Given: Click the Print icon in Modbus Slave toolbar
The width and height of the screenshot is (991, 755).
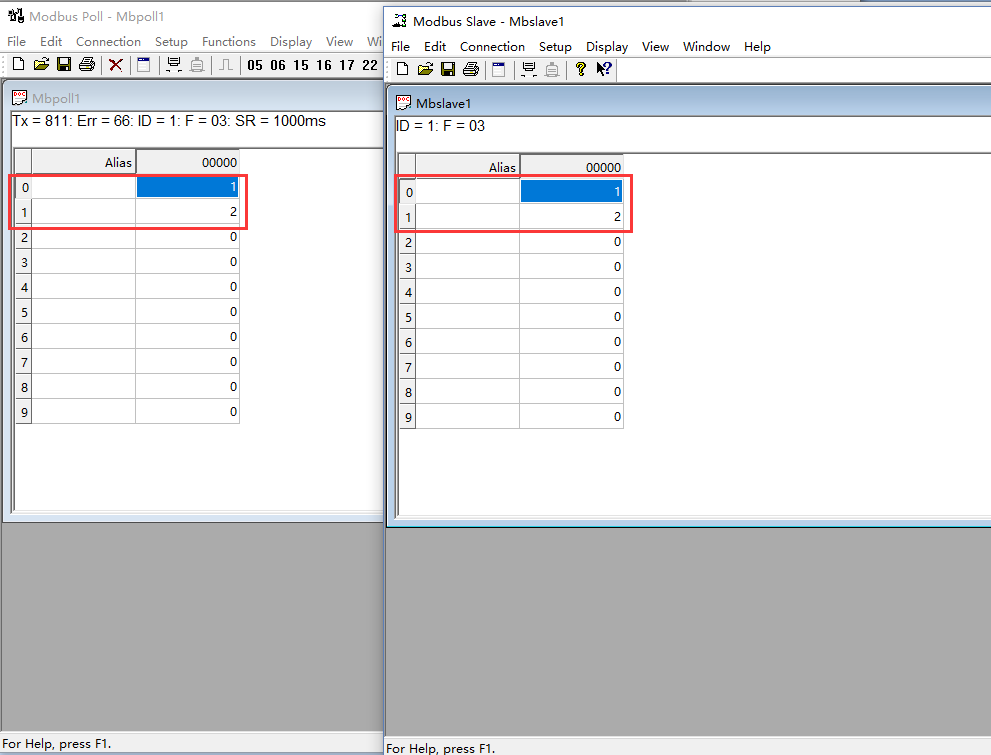Looking at the screenshot, I should pyautogui.click(x=470, y=69).
